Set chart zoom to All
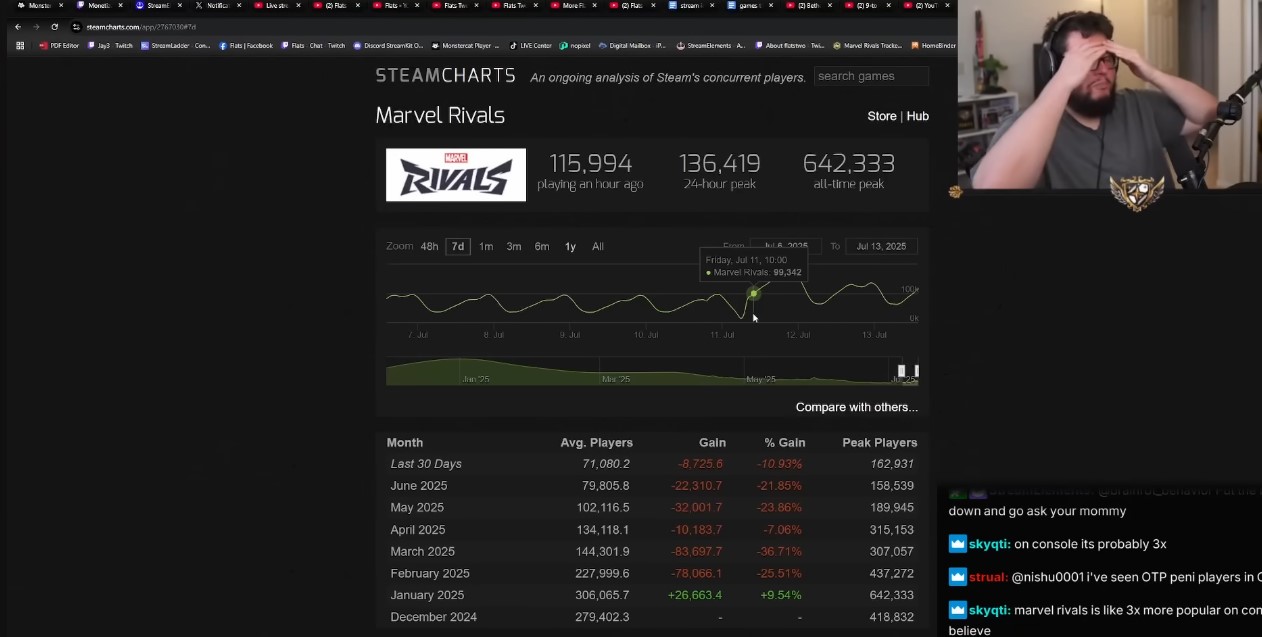Screen dimensions: 1262x637 coord(598,246)
